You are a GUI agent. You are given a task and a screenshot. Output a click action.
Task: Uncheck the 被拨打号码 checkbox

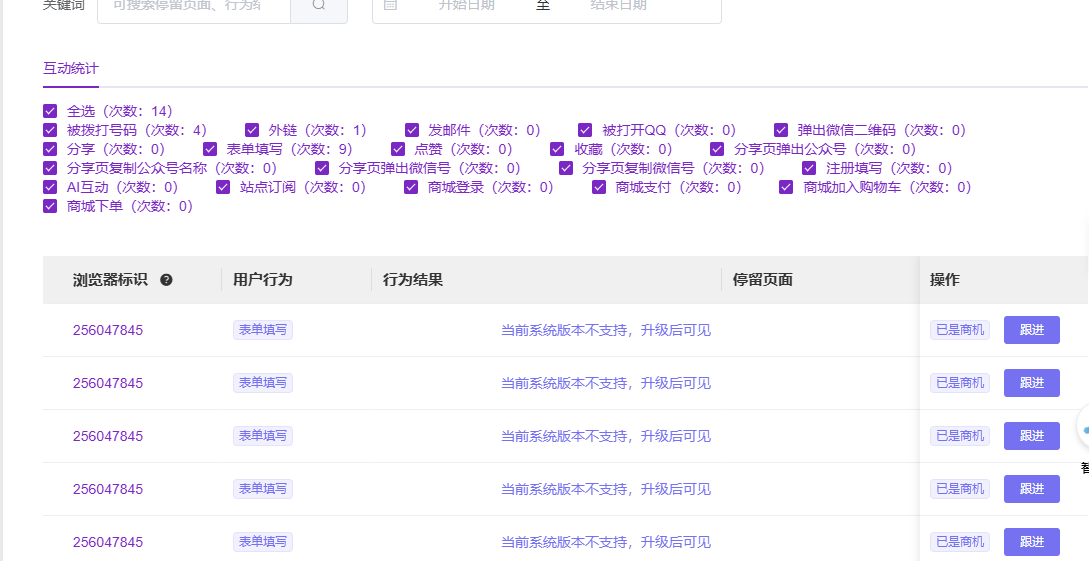pyautogui.click(x=50, y=130)
